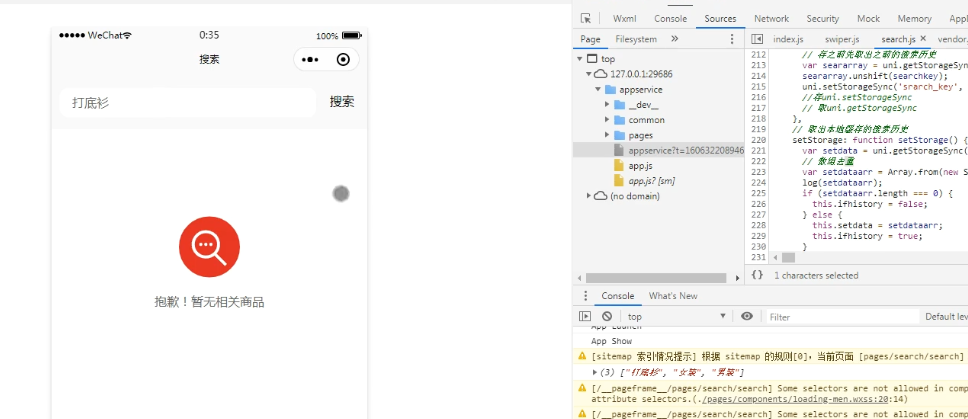This screenshot has width=968, height=419.
Task: Click the 1 characters selected status text
Action: coord(816,275)
